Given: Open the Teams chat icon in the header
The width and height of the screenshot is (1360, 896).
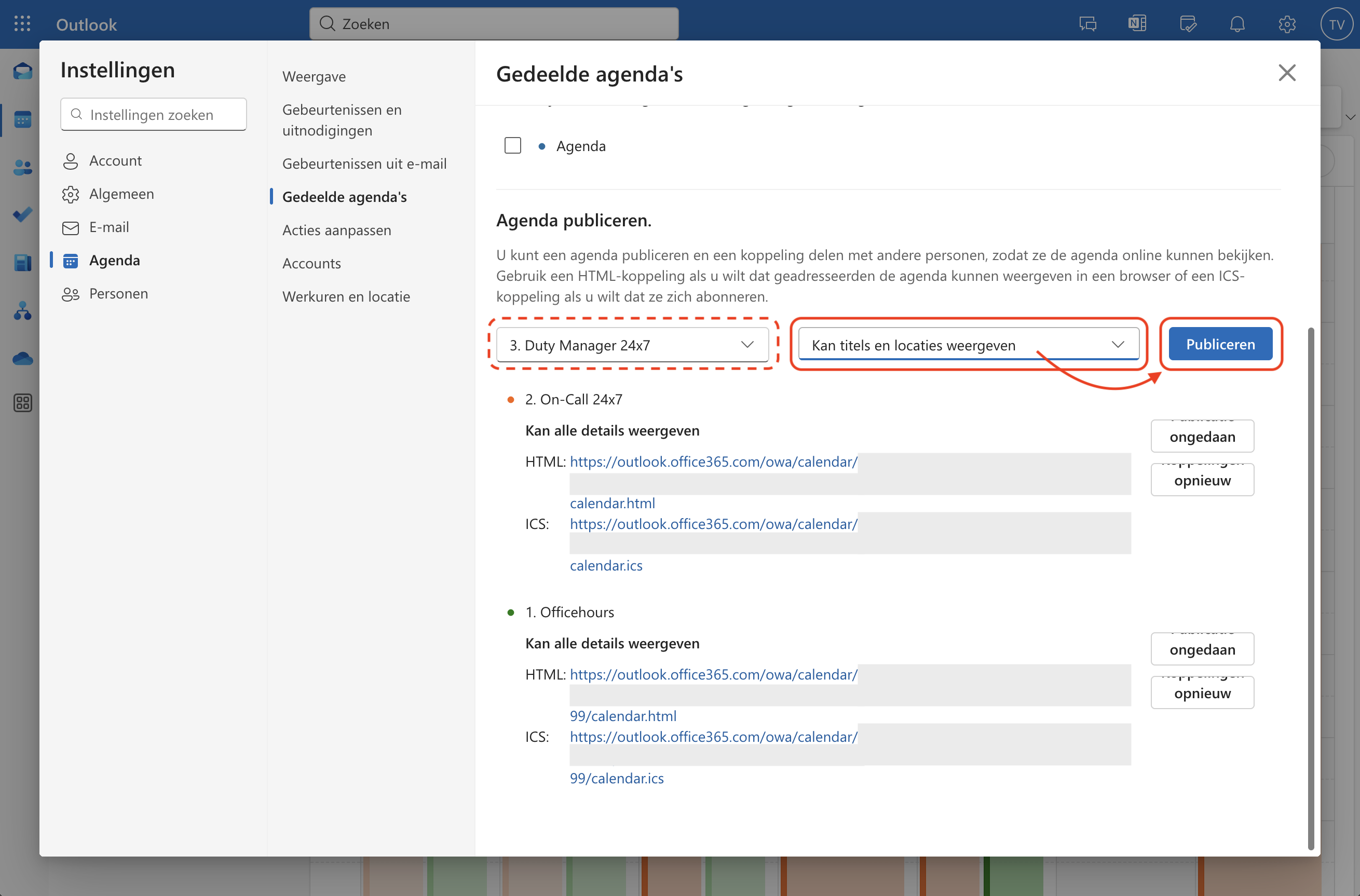Looking at the screenshot, I should point(1087,24).
